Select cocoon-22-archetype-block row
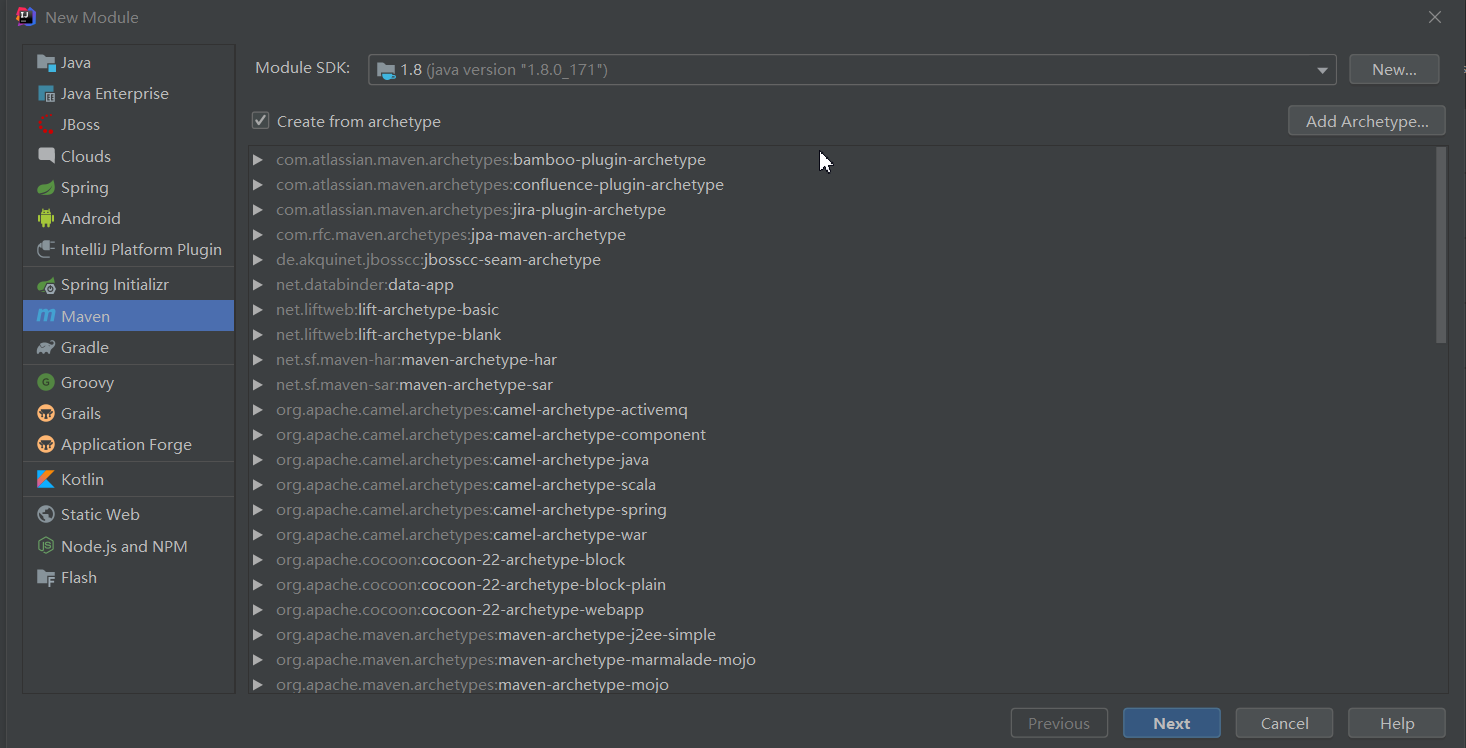 842,560
